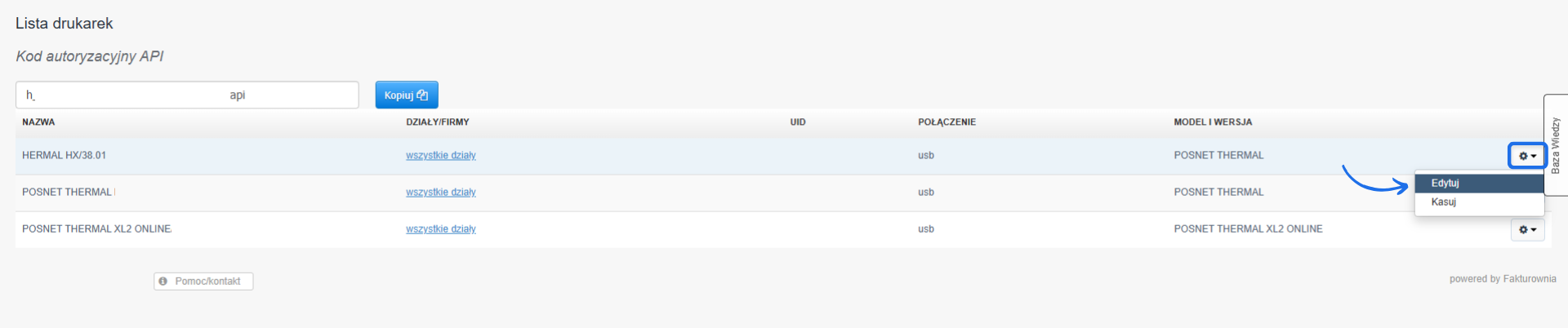
Task: Choose Kasuj in the dropdown menu
Action: point(1443,202)
